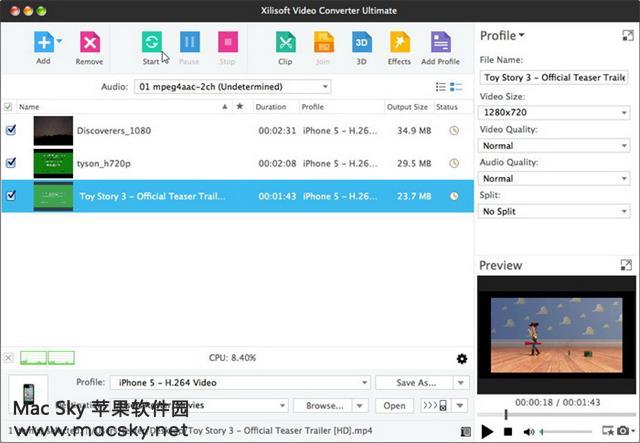Click the snapshot options arrow beside camera
The image size is (640, 443).
pos(633,430)
